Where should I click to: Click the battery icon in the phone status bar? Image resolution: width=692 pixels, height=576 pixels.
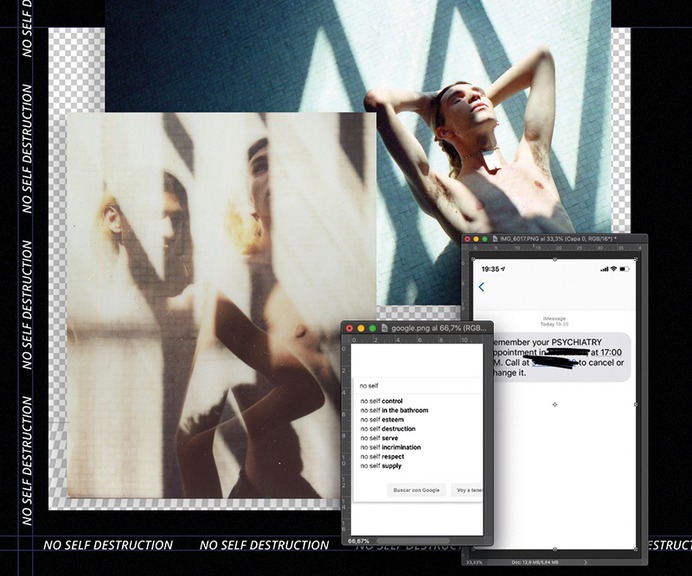click(624, 269)
